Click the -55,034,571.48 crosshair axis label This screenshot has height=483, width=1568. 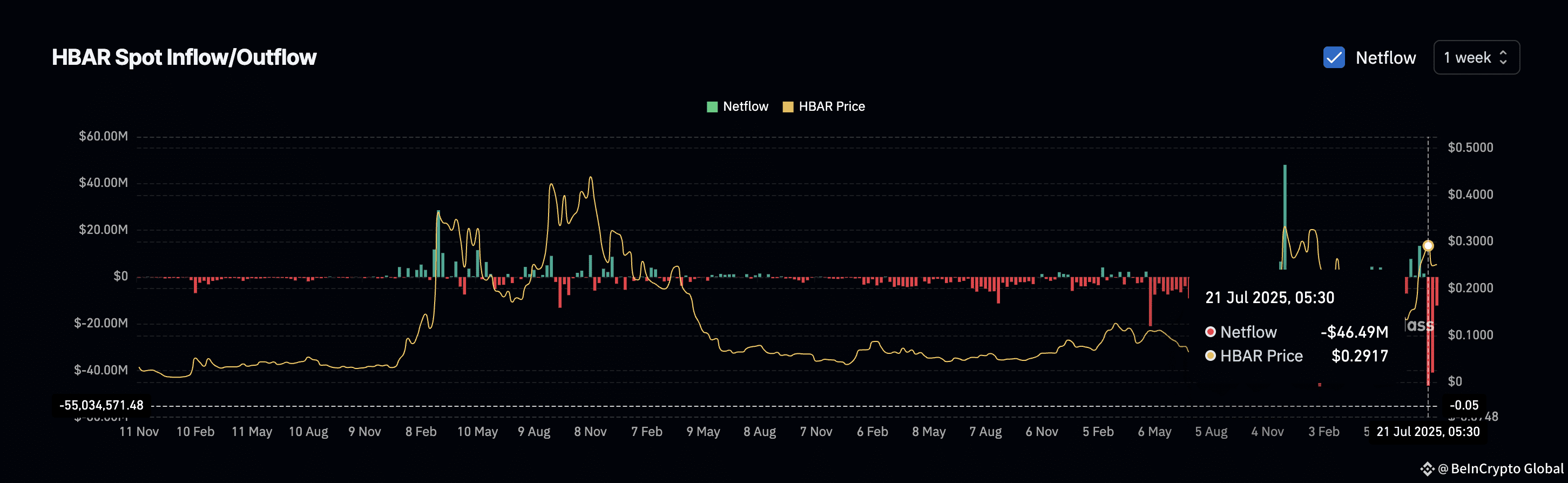tap(101, 405)
